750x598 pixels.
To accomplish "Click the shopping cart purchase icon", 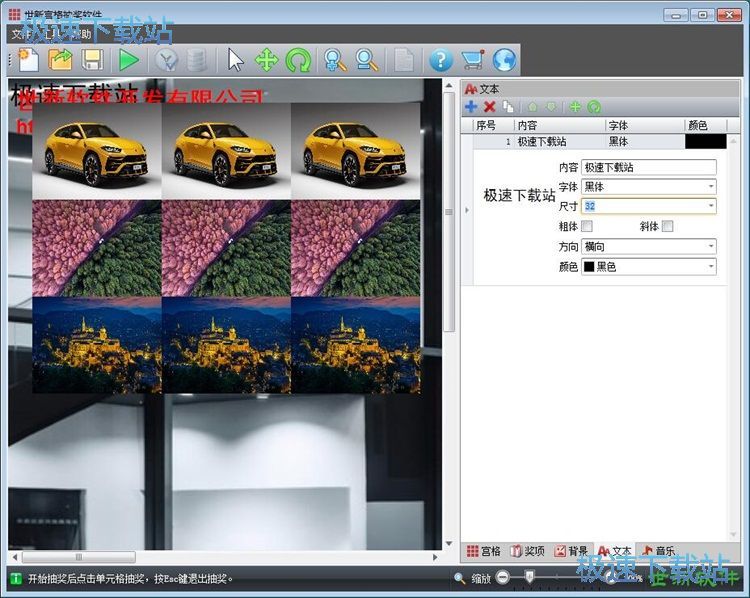I will pos(473,61).
